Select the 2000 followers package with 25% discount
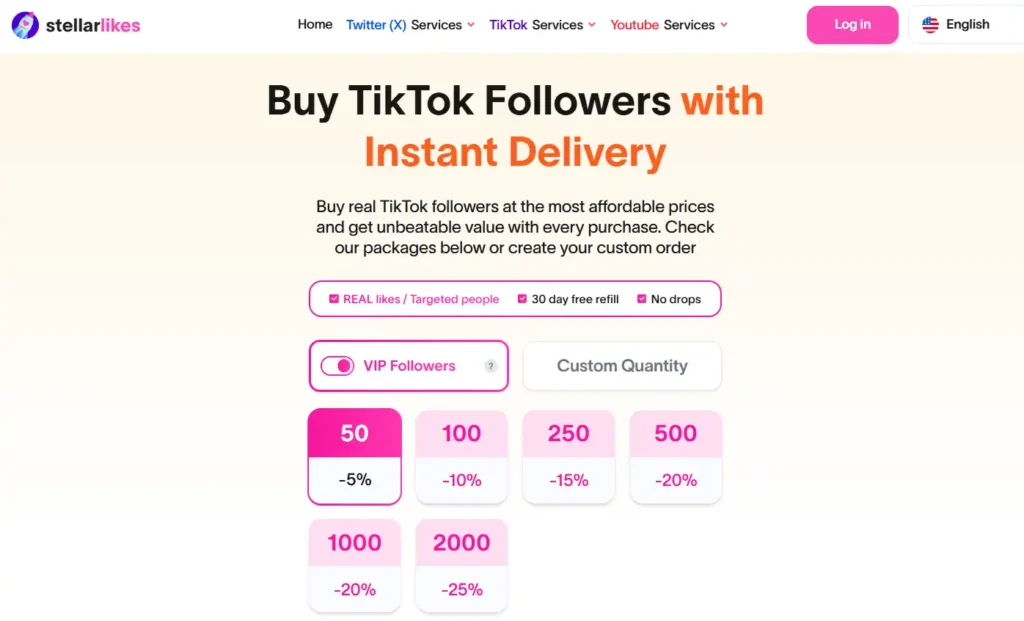 [461, 565]
